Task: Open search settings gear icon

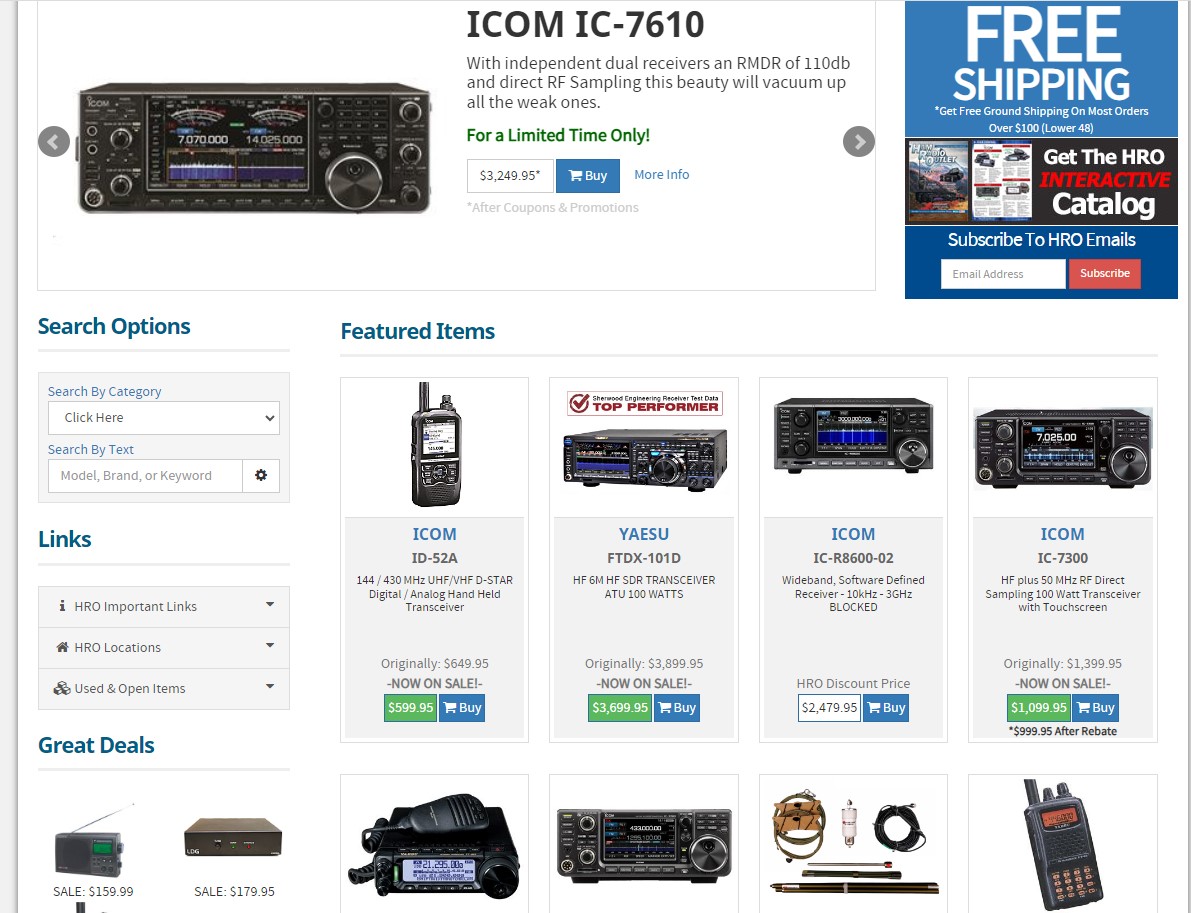Action: tap(261, 475)
